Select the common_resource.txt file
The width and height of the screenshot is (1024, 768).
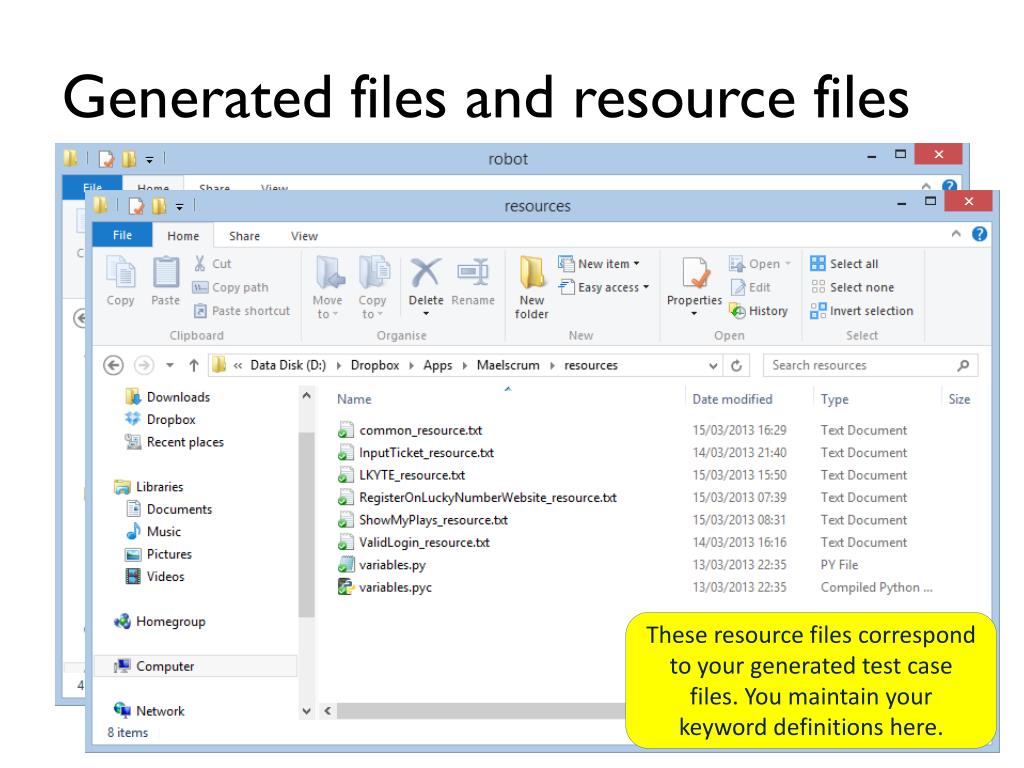[x=420, y=431]
